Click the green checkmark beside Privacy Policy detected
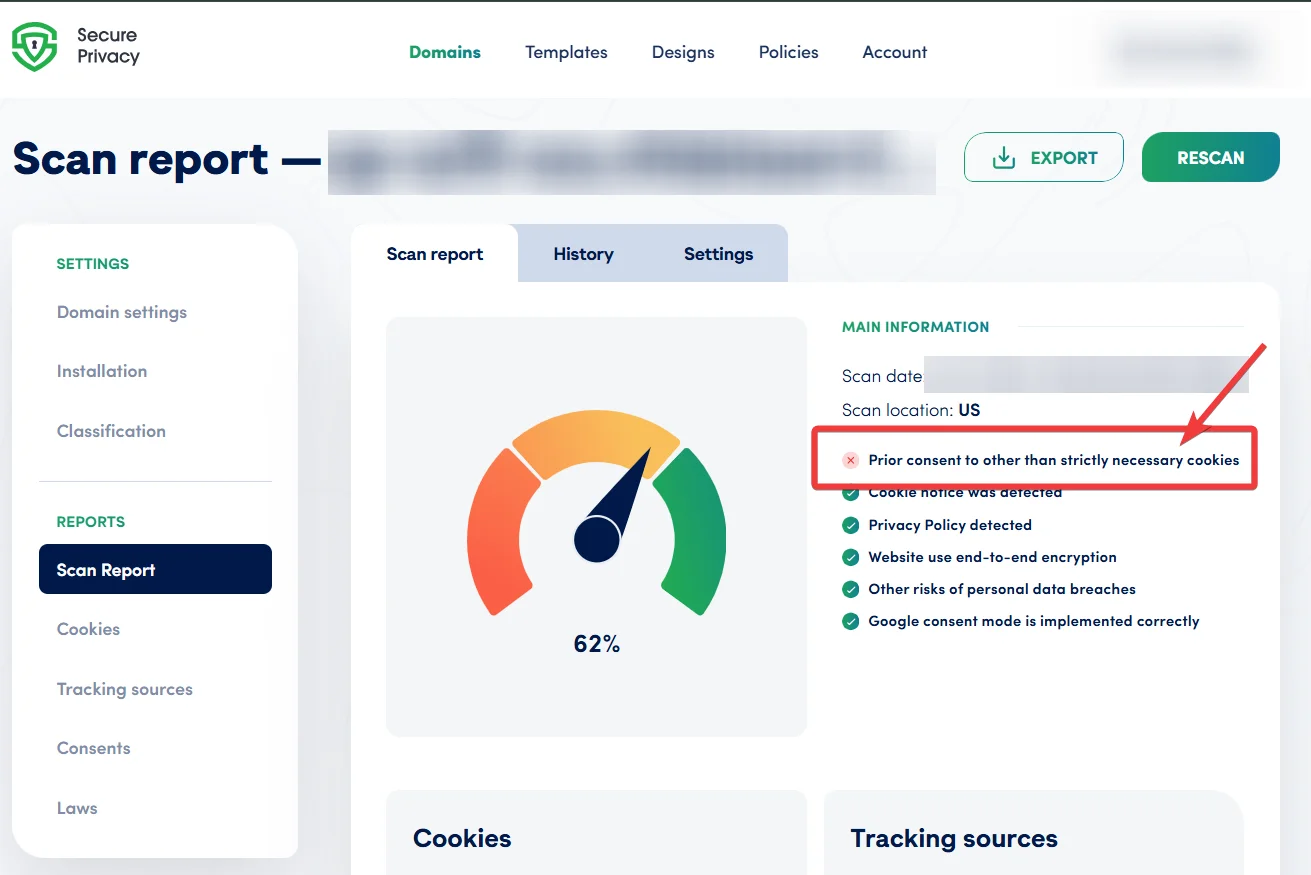Viewport: 1311px width, 875px height. point(850,525)
